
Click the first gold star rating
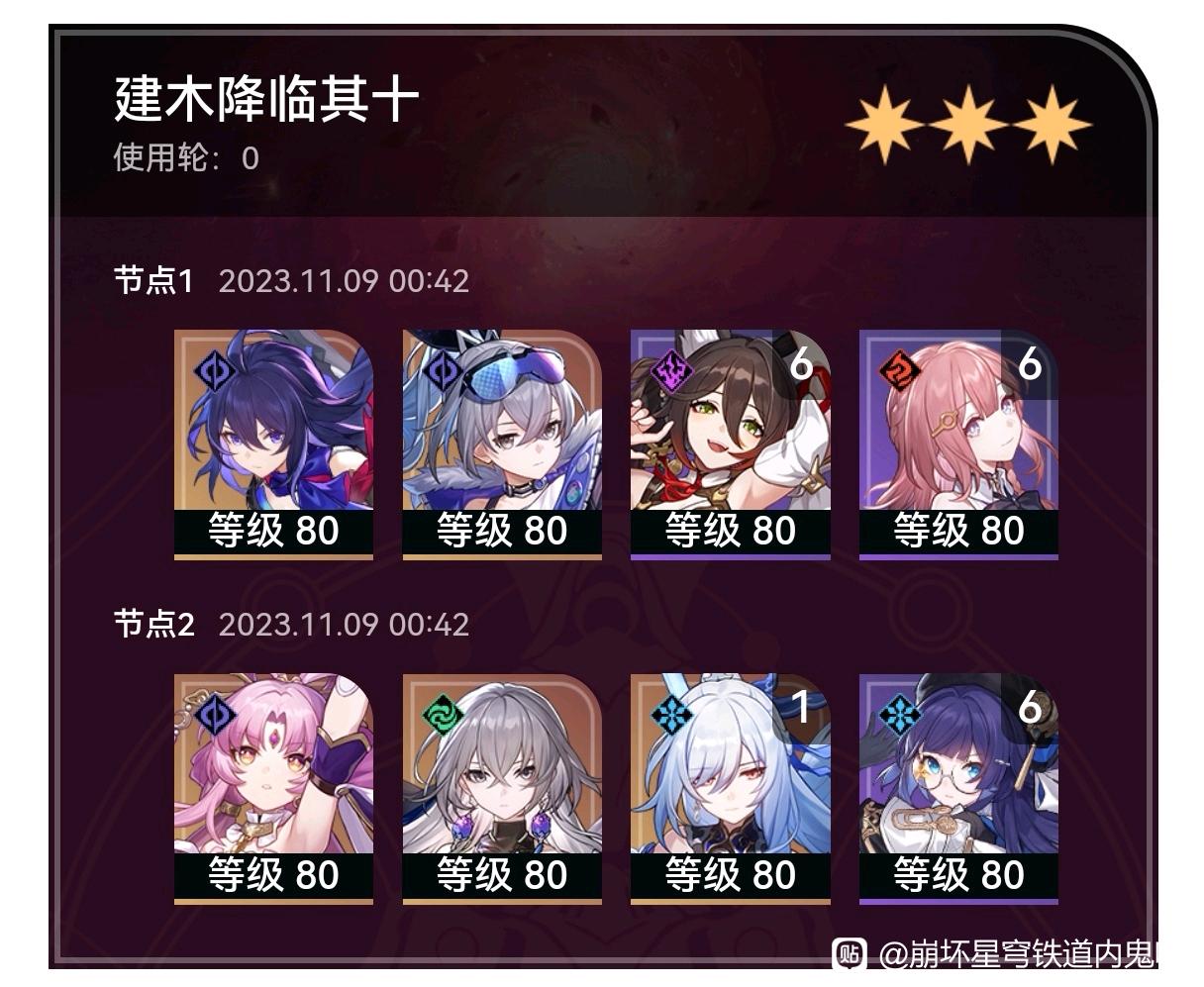pyautogui.click(x=885, y=125)
